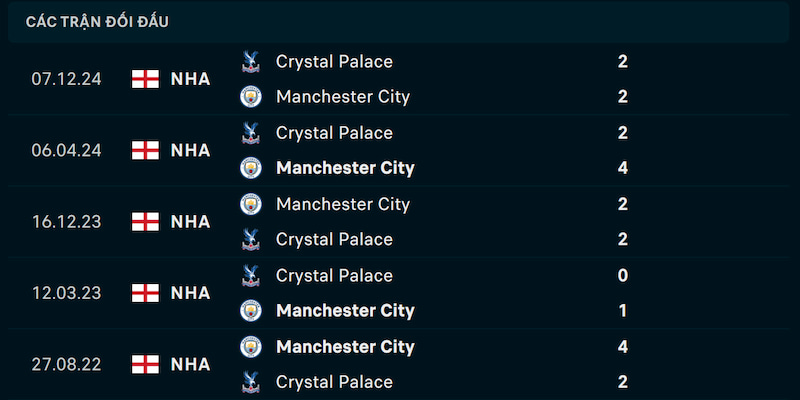This screenshot has width=800, height=400.
Task: Click England flag beside 06.04.24 date
Action: 145,151
